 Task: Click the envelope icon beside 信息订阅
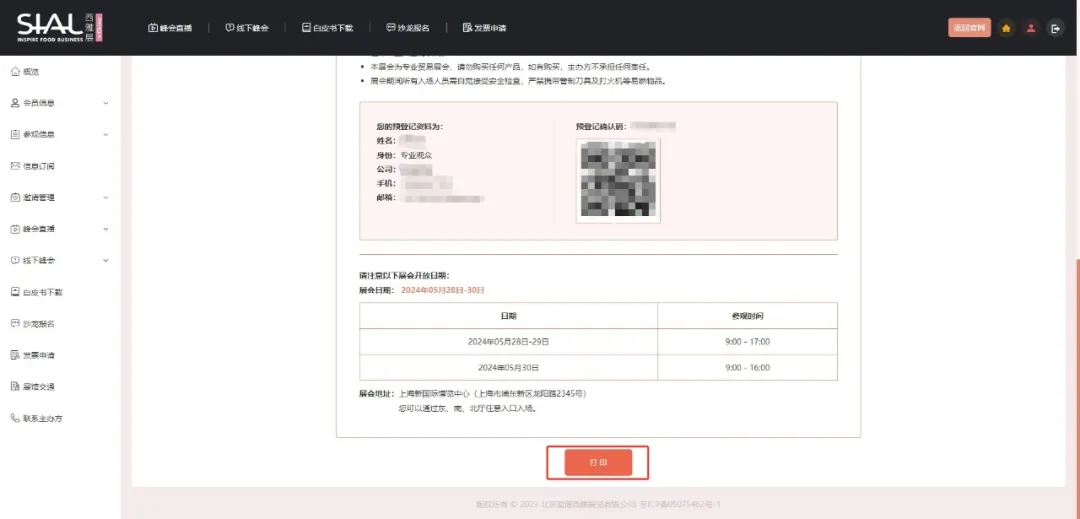15,166
